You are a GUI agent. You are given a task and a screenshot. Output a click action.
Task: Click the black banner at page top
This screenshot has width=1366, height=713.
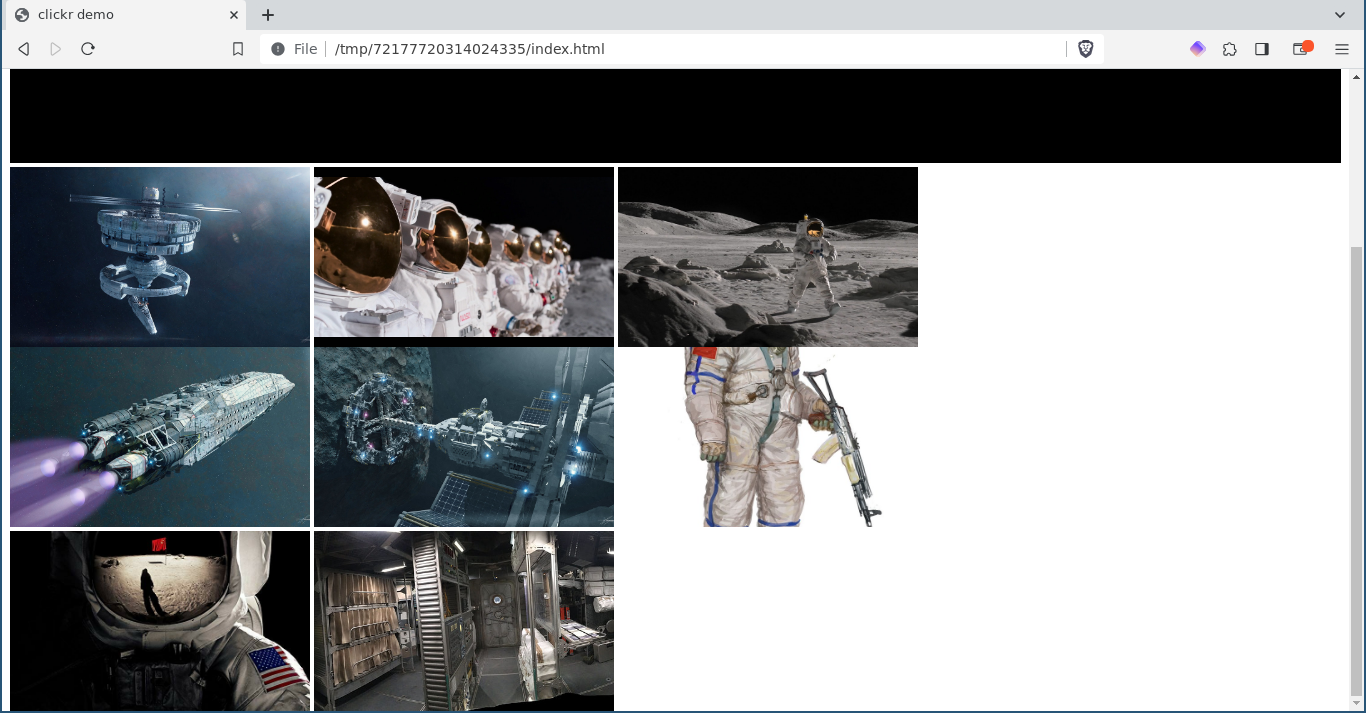(x=675, y=116)
